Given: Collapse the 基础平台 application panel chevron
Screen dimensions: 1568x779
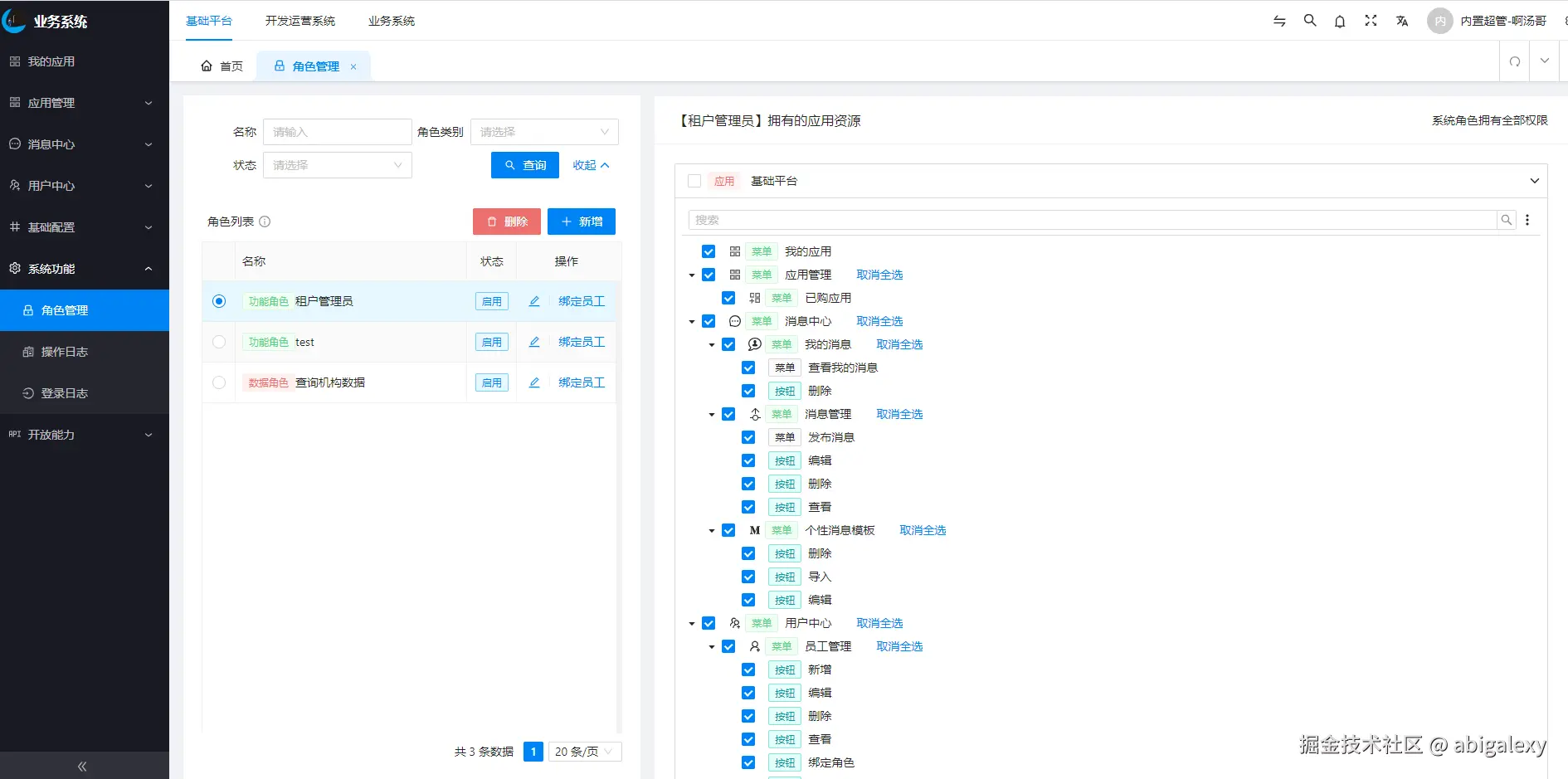Looking at the screenshot, I should (1535, 181).
